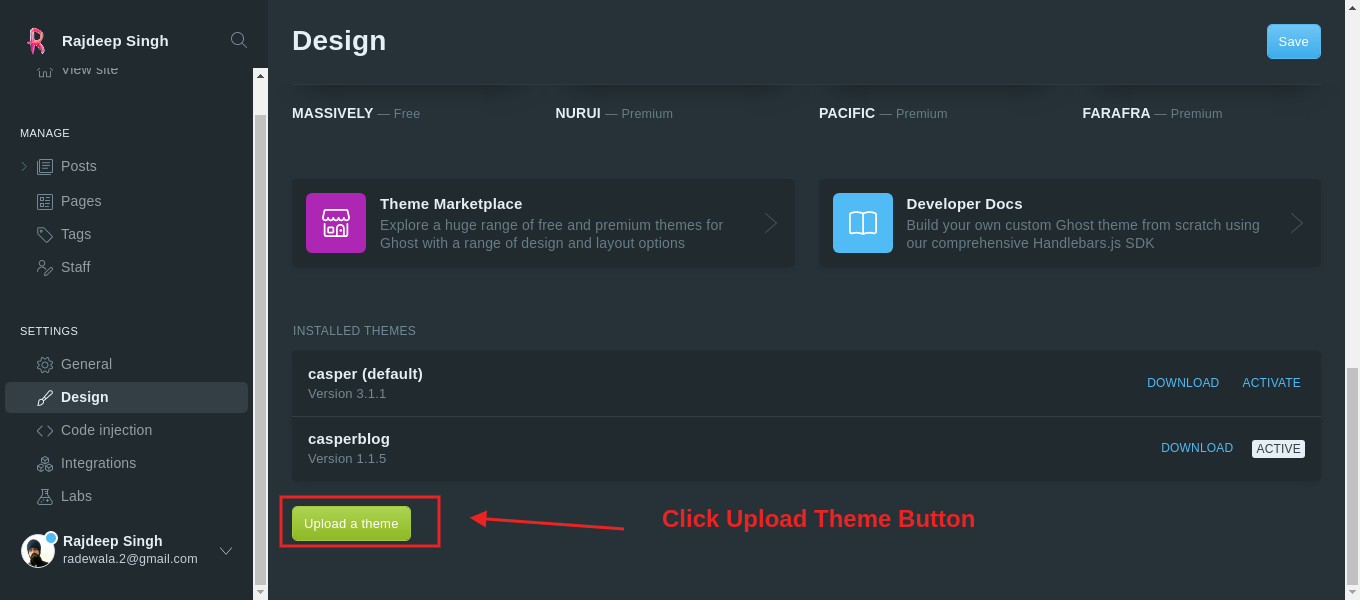
Task: Click the purple Theme Marketplace storefront icon
Action: [336, 223]
